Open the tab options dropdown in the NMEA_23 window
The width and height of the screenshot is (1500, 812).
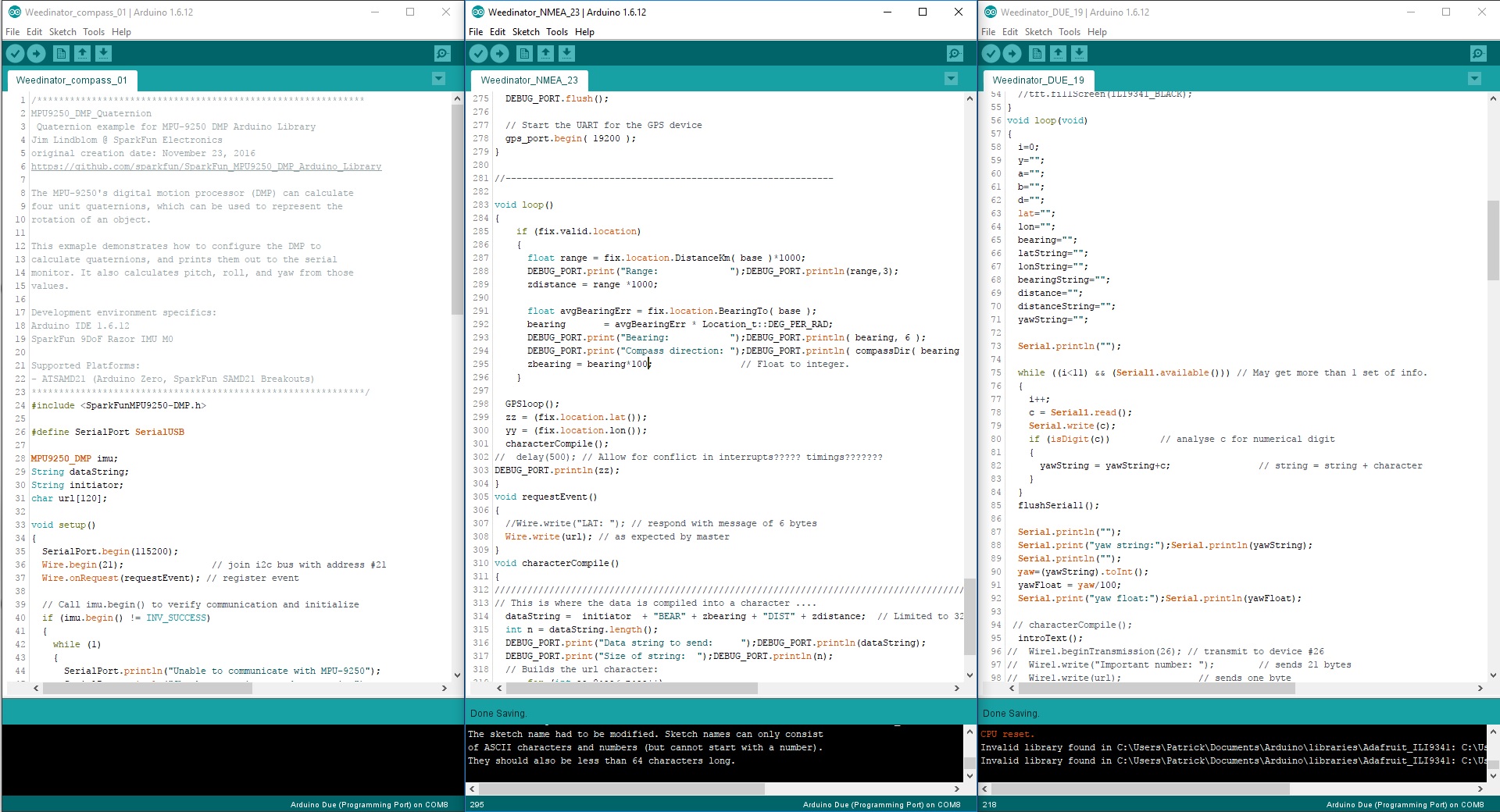tap(951, 79)
